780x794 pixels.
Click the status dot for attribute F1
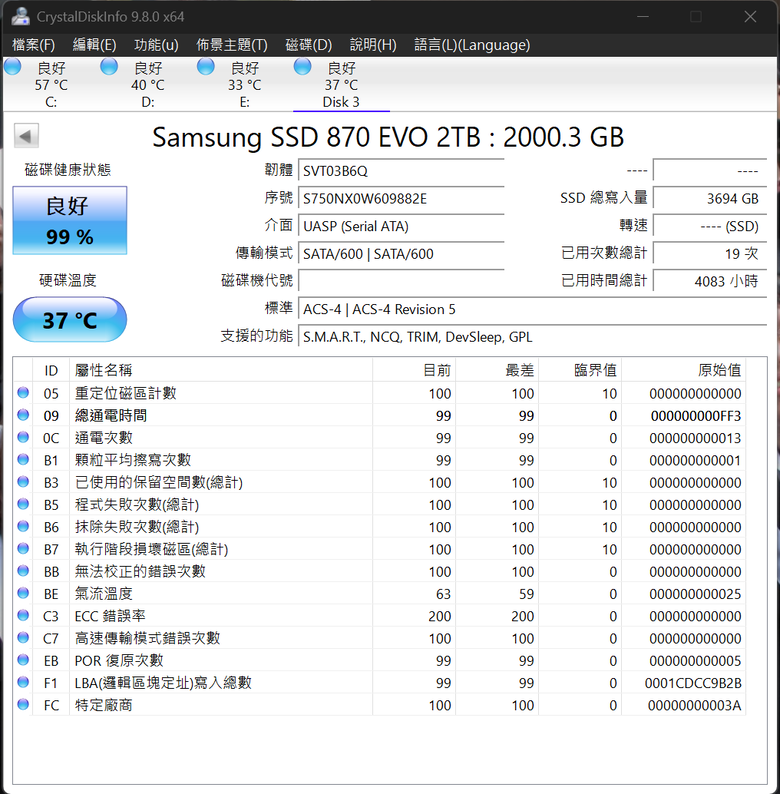pyautogui.click(x=23, y=682)
